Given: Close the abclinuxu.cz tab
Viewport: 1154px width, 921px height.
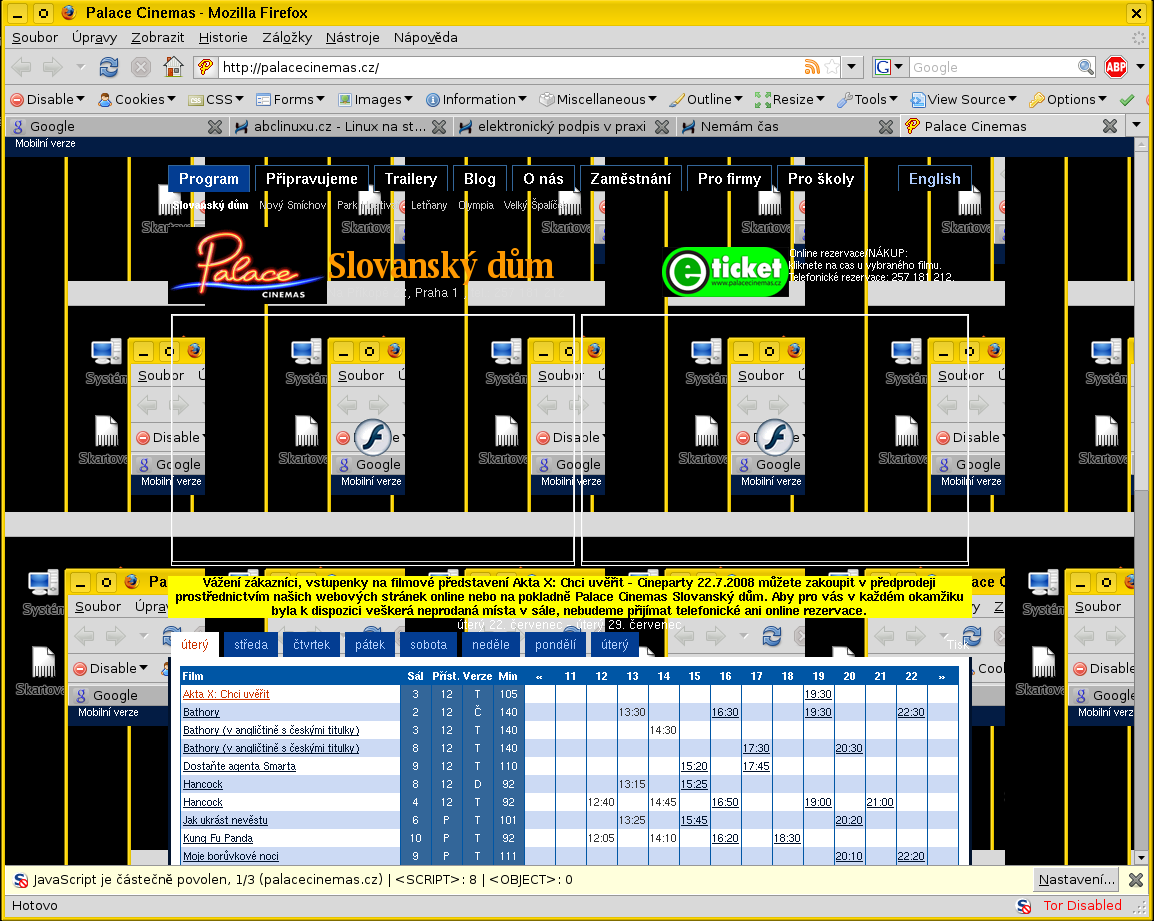Looking at the screenshot, I should coord(439,127).
